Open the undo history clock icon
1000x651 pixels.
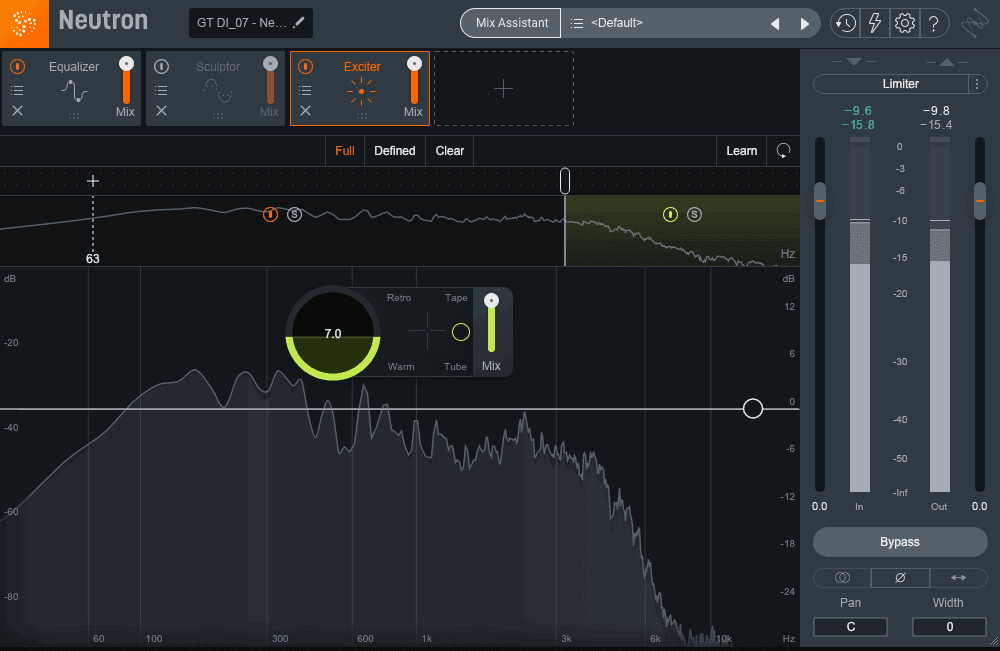pyautogui.click(x=846, y=24)
